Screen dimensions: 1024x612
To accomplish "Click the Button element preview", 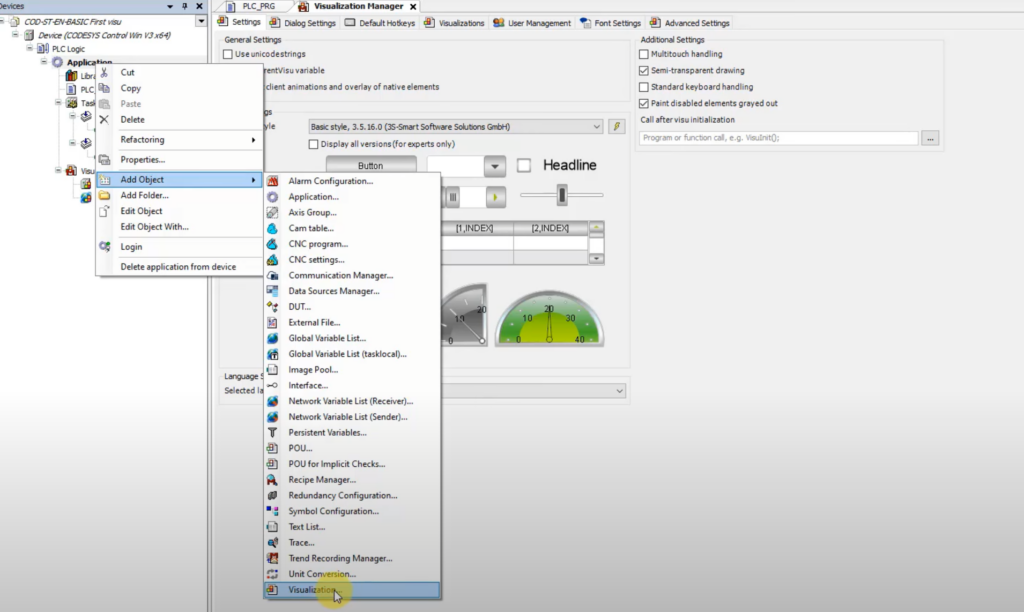I will click(x=371, y=165).
